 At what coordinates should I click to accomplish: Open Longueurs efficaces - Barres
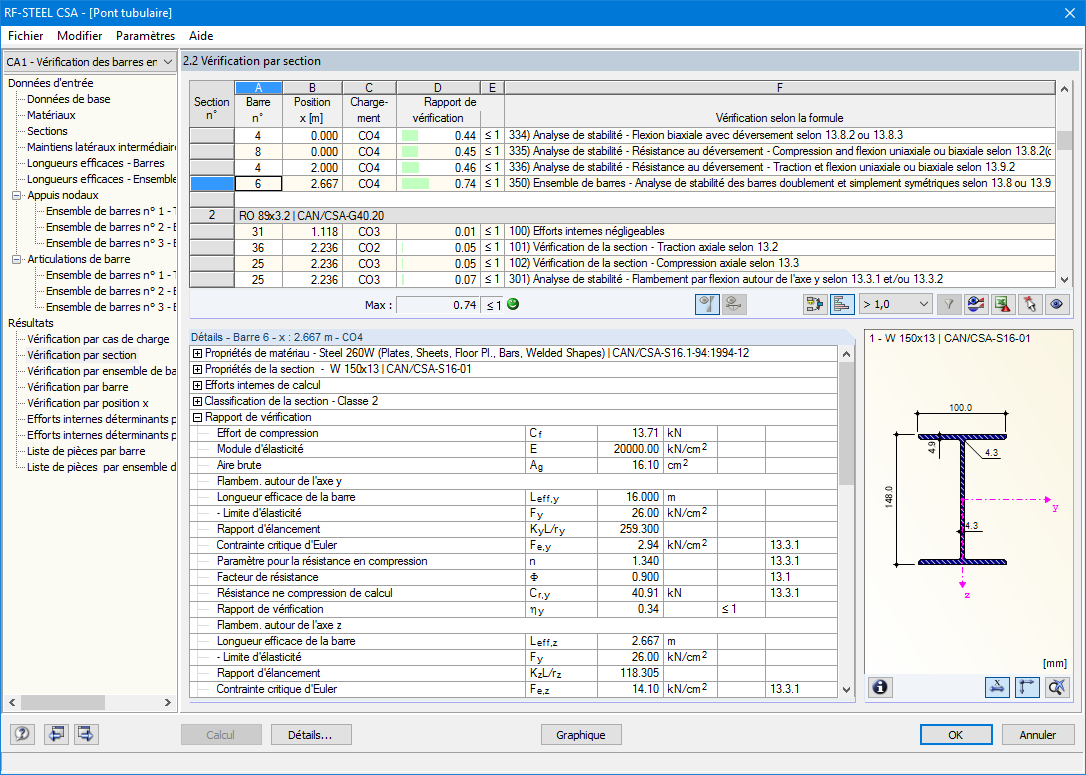coord(96,163)
